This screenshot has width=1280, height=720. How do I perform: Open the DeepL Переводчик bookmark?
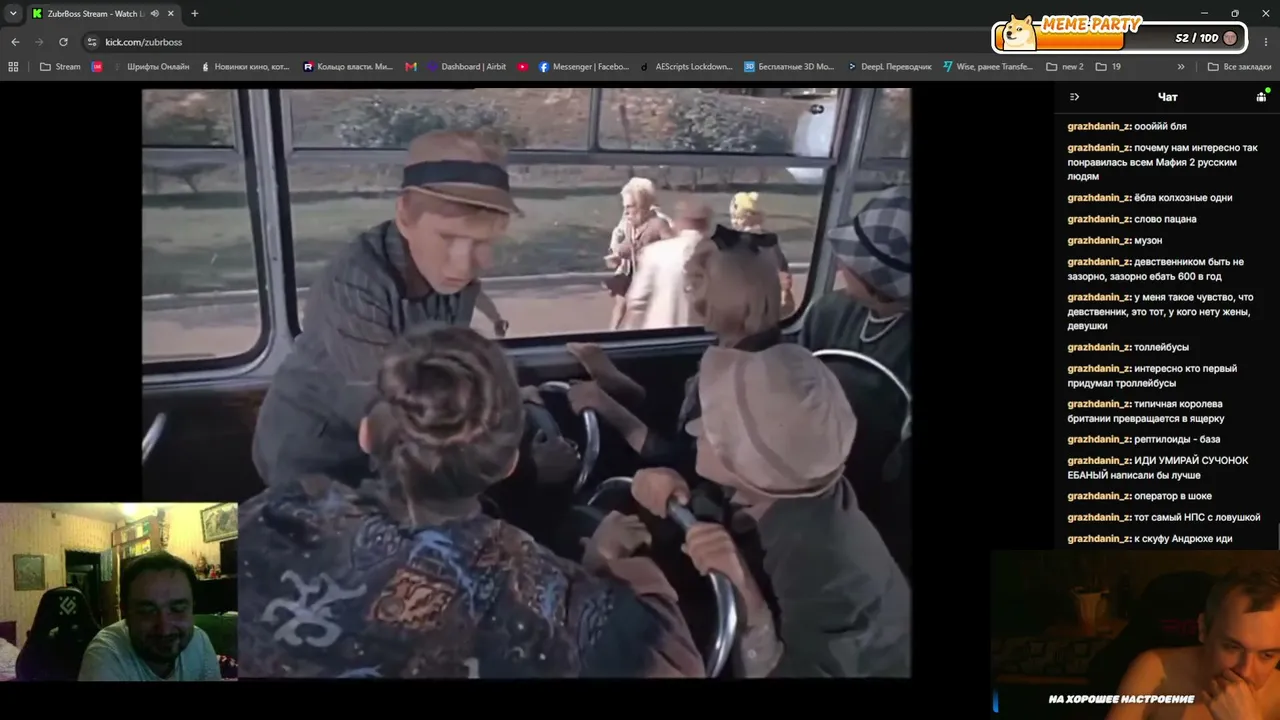[x=888, y=67]
